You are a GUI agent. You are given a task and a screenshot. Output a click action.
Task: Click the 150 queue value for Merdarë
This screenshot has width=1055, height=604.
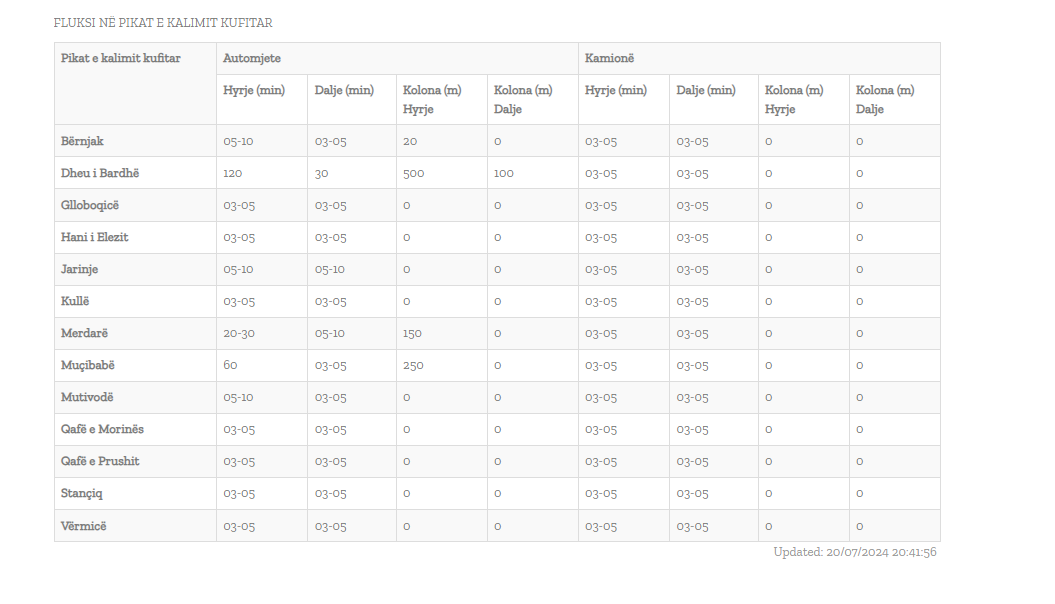[x=412, y=333]
